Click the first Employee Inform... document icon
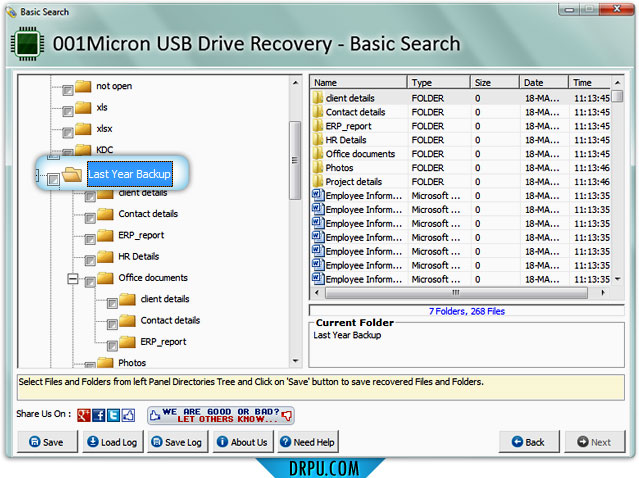The image size is (639, 478). [x=318, y=195]
